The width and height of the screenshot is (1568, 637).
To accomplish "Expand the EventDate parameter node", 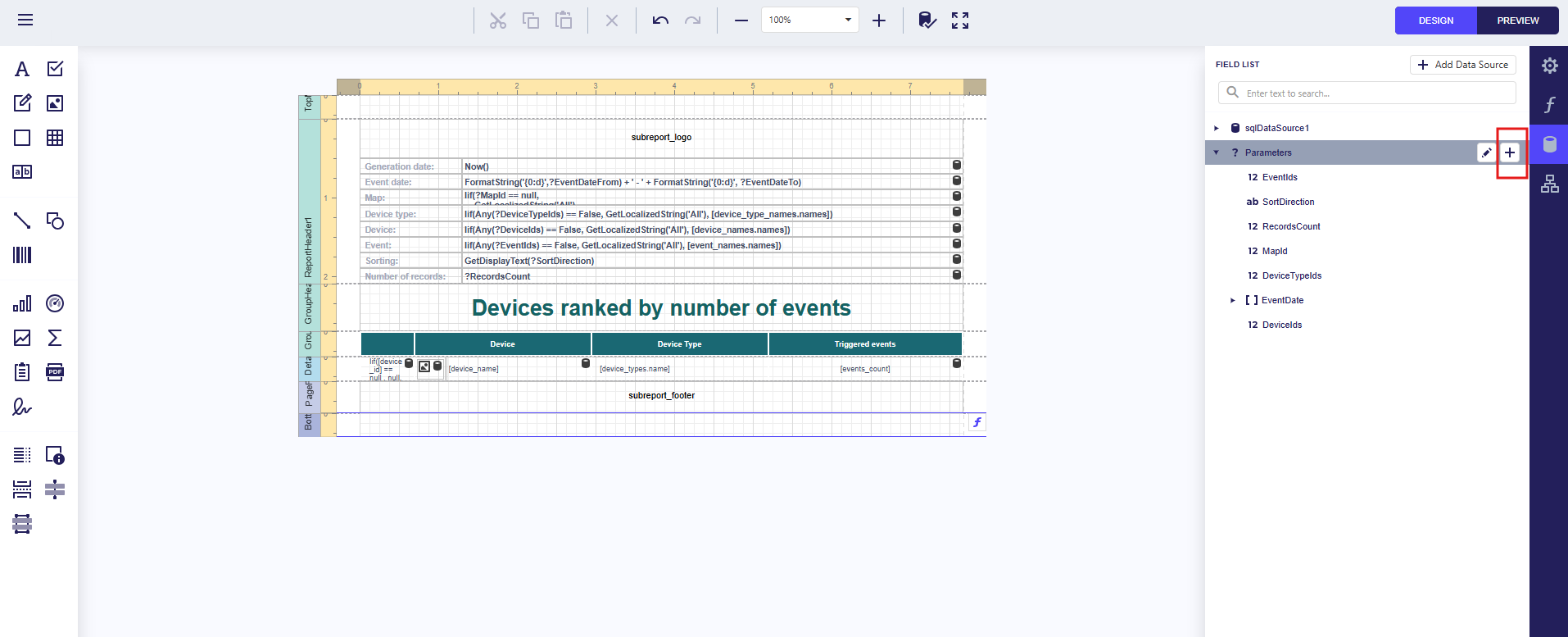I will [1233, 300].
